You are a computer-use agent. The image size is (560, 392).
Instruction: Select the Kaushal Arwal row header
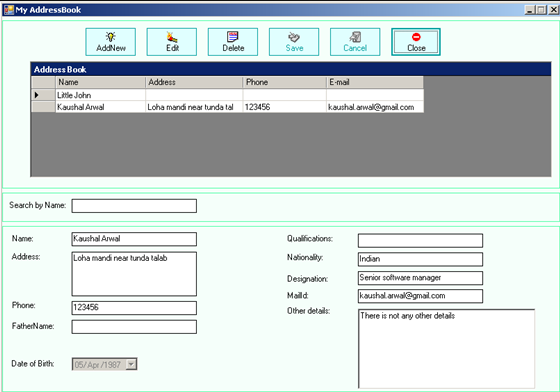click(43, 107)
